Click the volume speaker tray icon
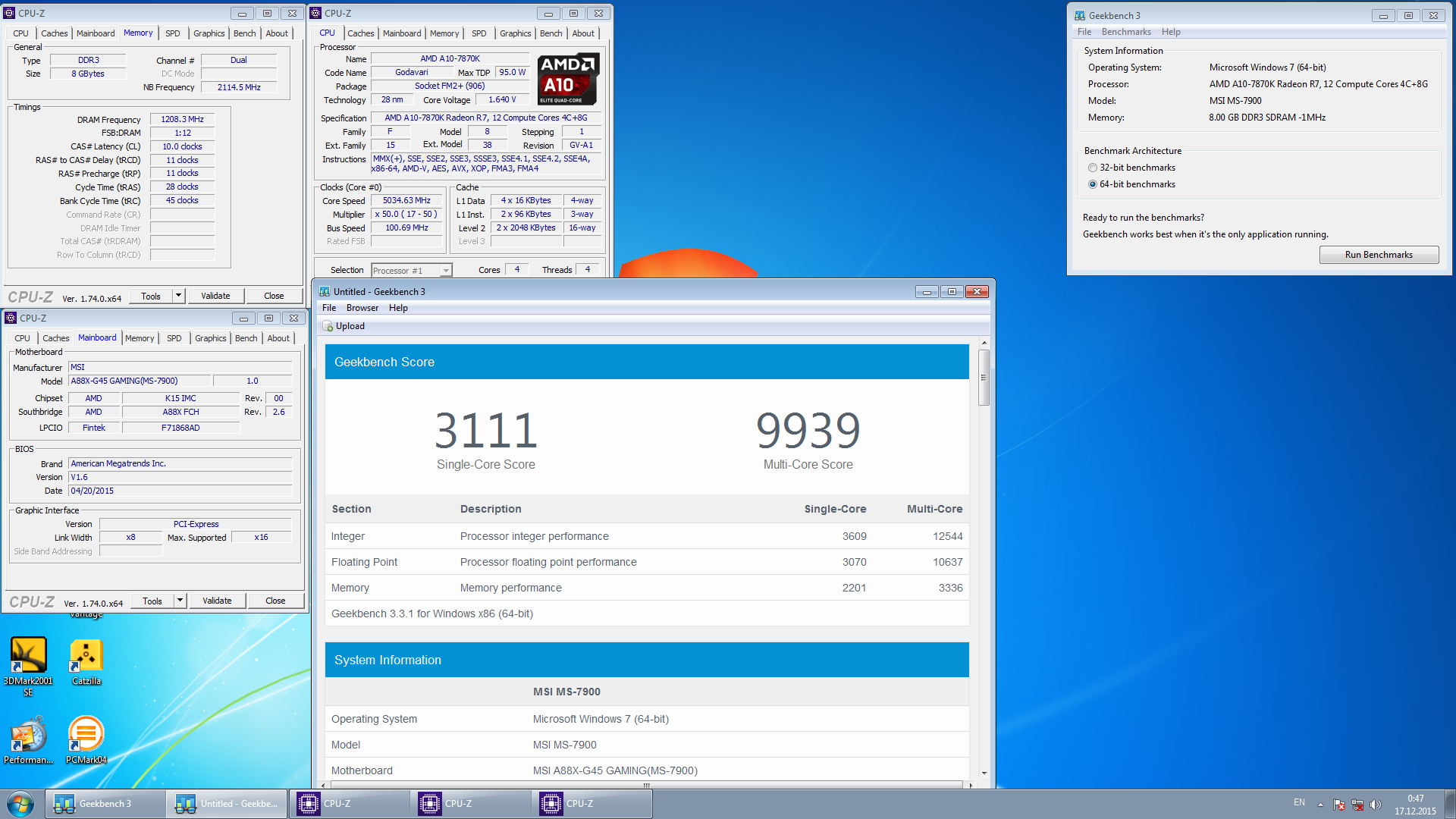Viewport: 1456px width, 819px height. (1376, 805)
